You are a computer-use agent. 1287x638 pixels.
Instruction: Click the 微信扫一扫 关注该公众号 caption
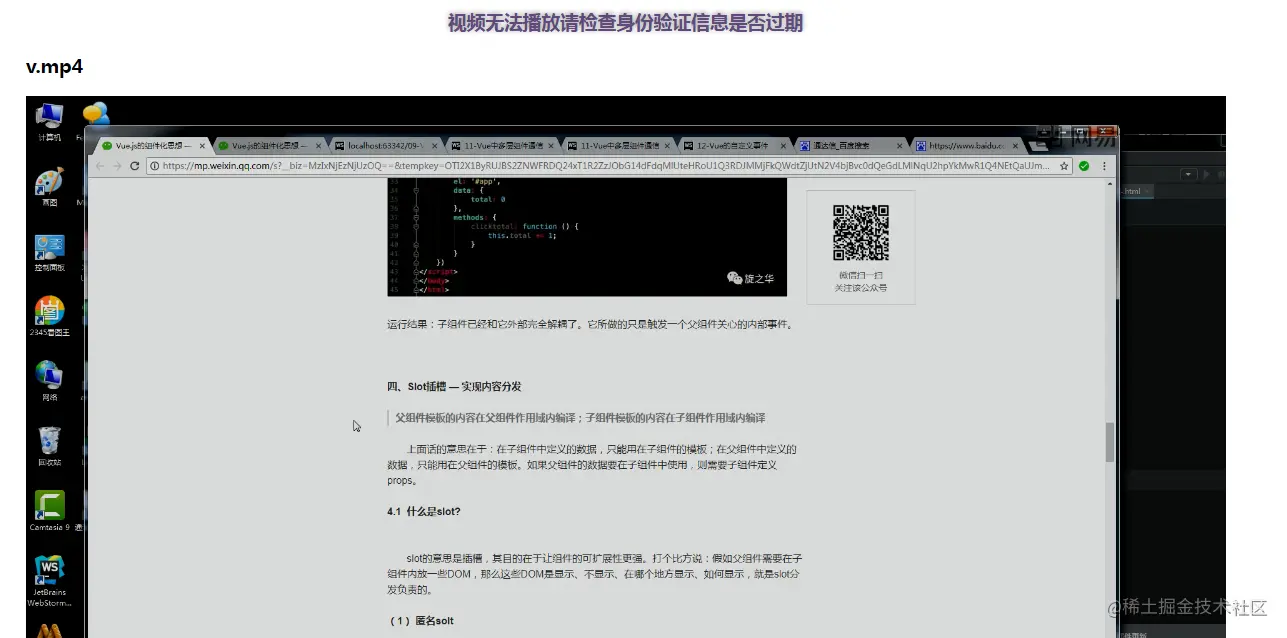tap(860, 281)
